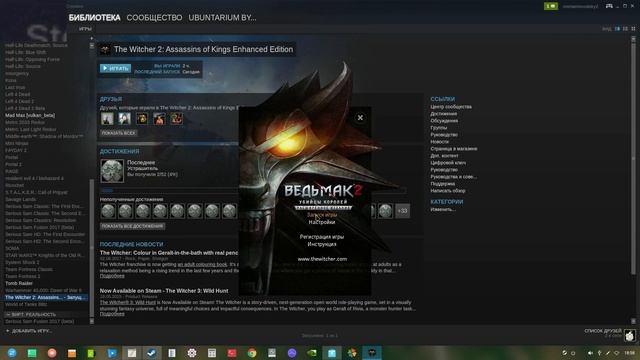Click Запуск игры in the launcher
The height and width of the screenshot is (360, 640).
coord(322,214)
